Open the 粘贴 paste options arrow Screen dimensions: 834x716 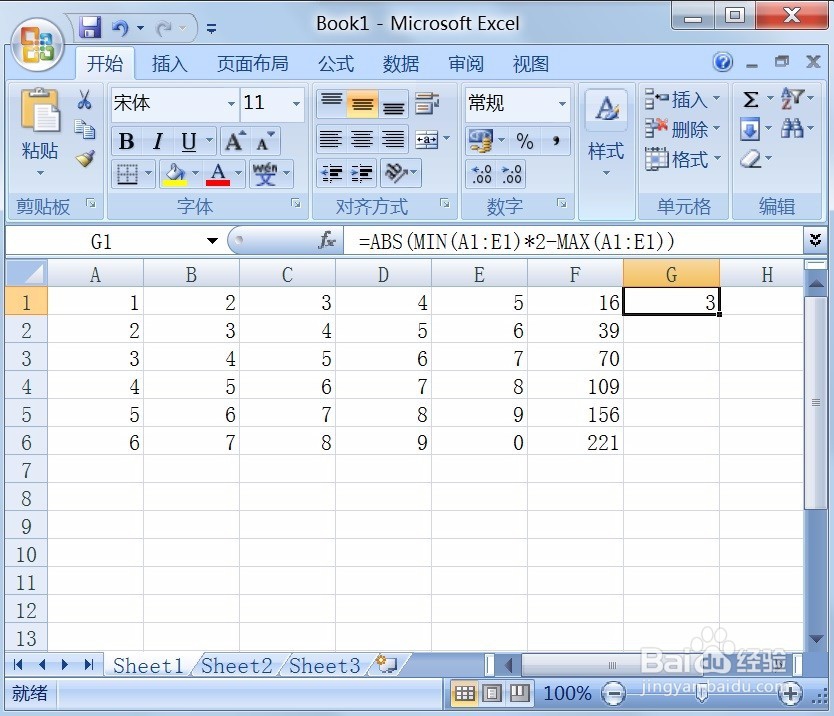click(40, 173)
